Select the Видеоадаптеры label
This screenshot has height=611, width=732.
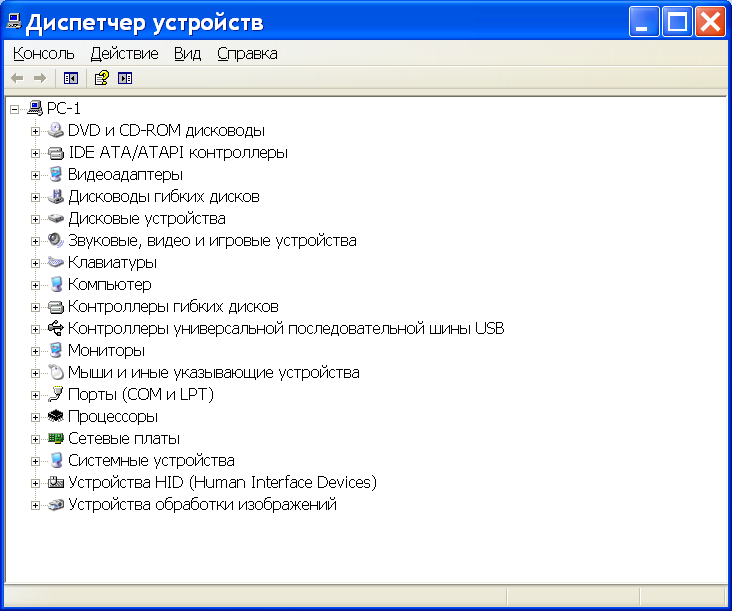click(125, 175)
